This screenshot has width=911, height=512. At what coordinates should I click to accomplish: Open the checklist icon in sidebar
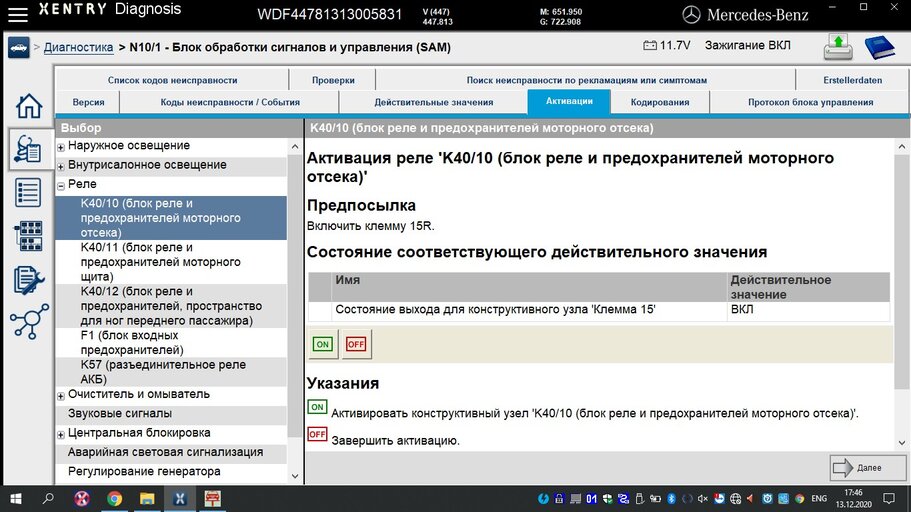[x=29, y=193]
